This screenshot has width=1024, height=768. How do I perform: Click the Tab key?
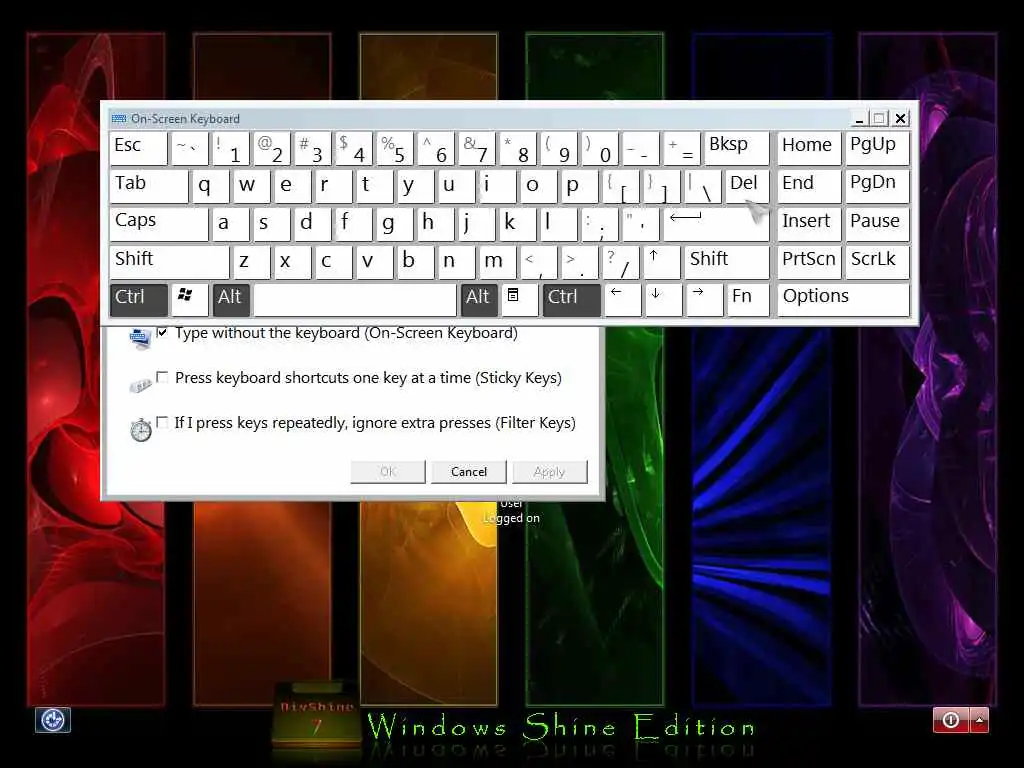point(149,186)
